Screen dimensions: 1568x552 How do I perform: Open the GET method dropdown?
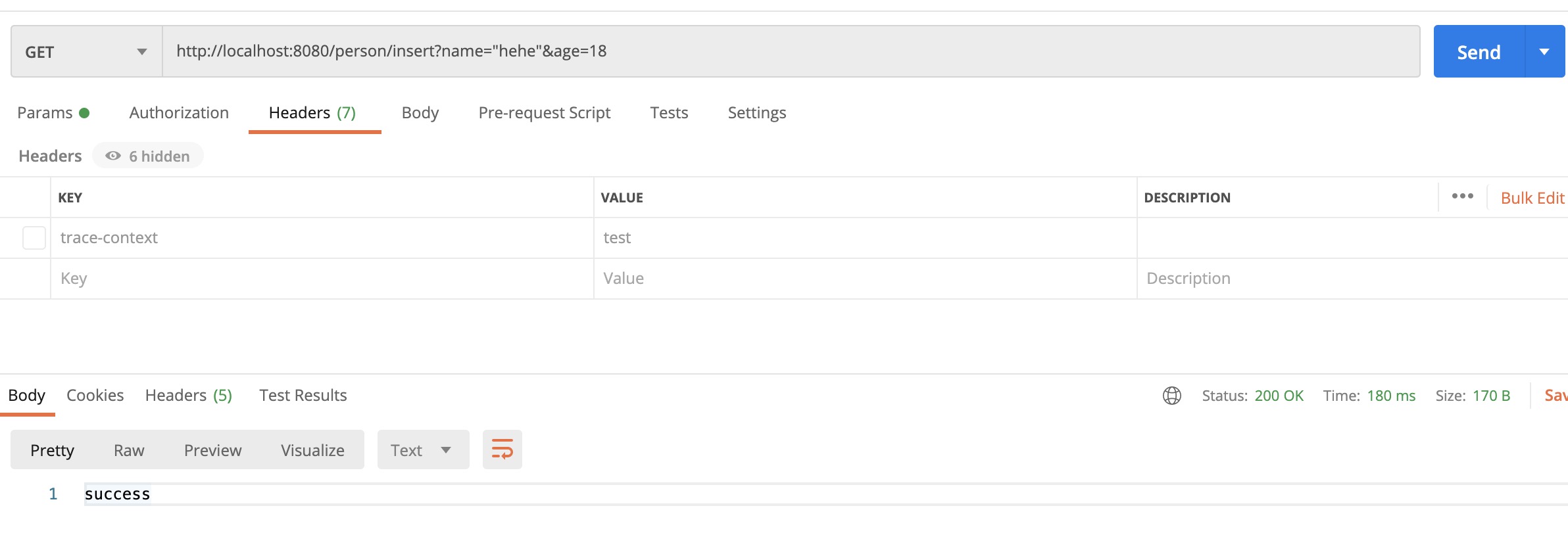tap(86, 52)
